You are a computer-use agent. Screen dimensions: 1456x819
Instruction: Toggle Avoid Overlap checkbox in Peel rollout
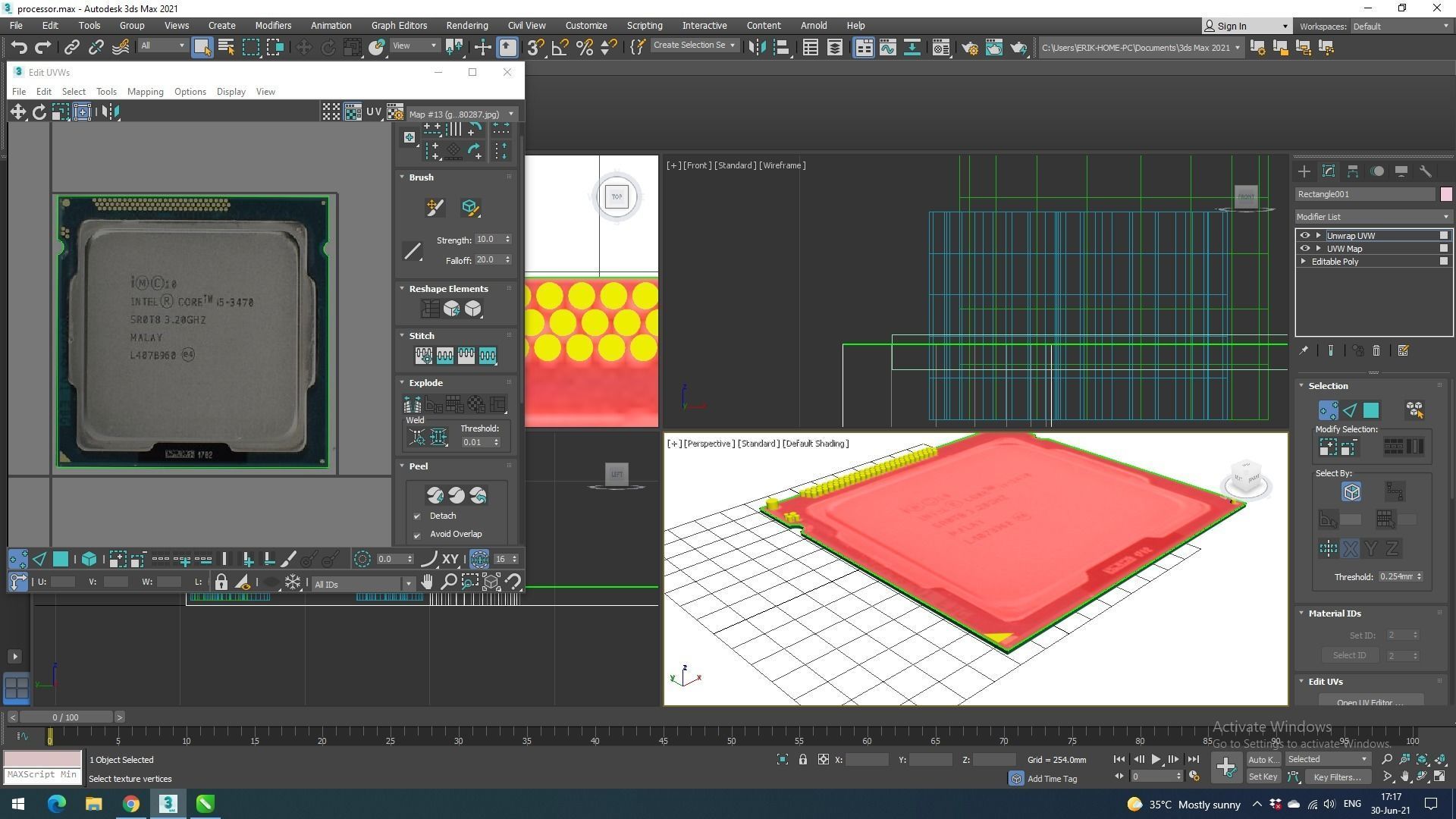click(x=417, y=535)
